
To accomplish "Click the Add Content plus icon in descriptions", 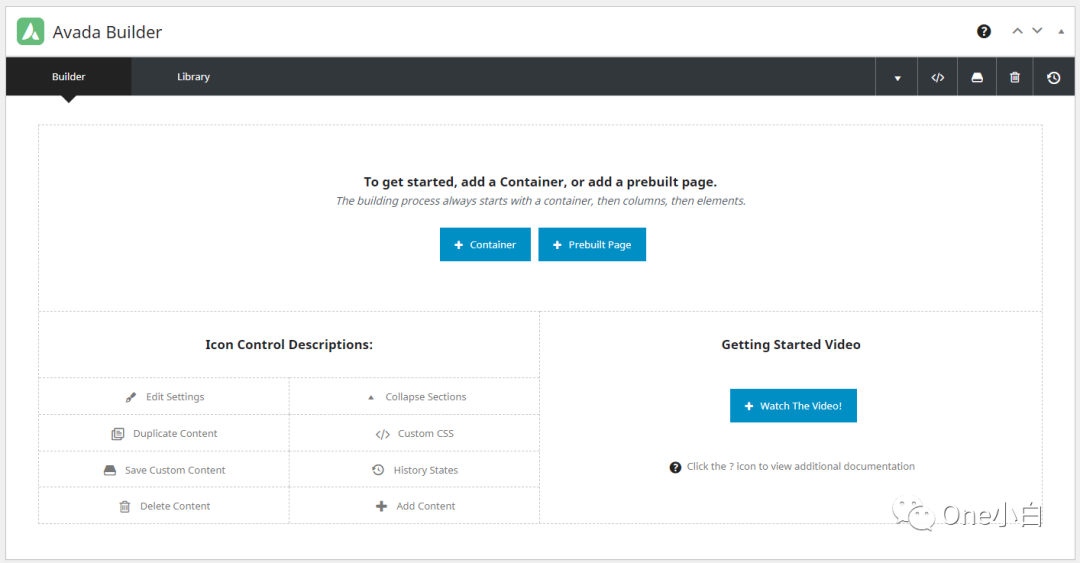I will pyautogui.click(x=381, y=506).
